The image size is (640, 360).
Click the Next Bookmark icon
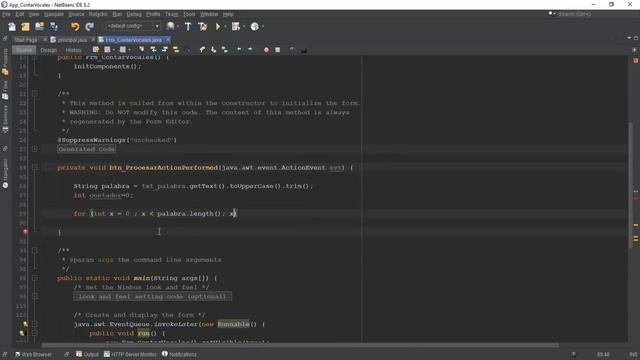coord(213,50)
